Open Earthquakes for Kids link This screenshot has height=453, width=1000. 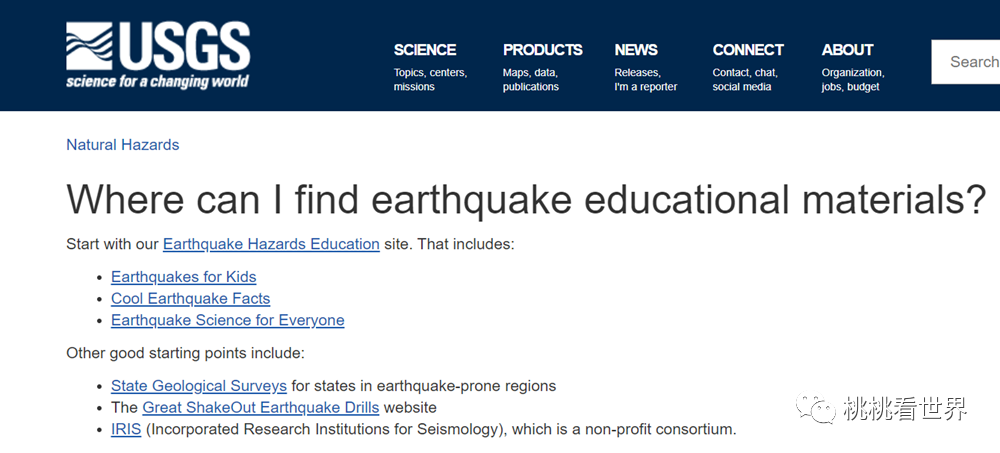tap(184, 277)
